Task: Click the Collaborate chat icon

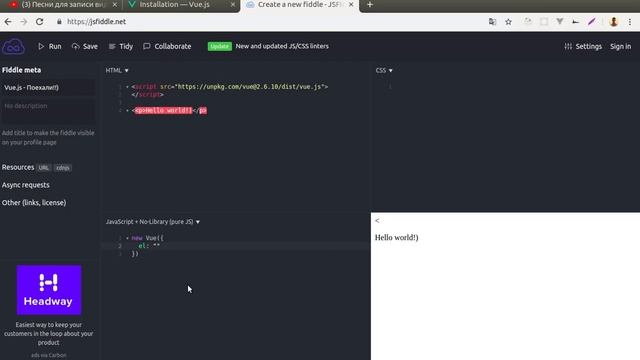Action: pyautogui.click(x=147, y=46)
